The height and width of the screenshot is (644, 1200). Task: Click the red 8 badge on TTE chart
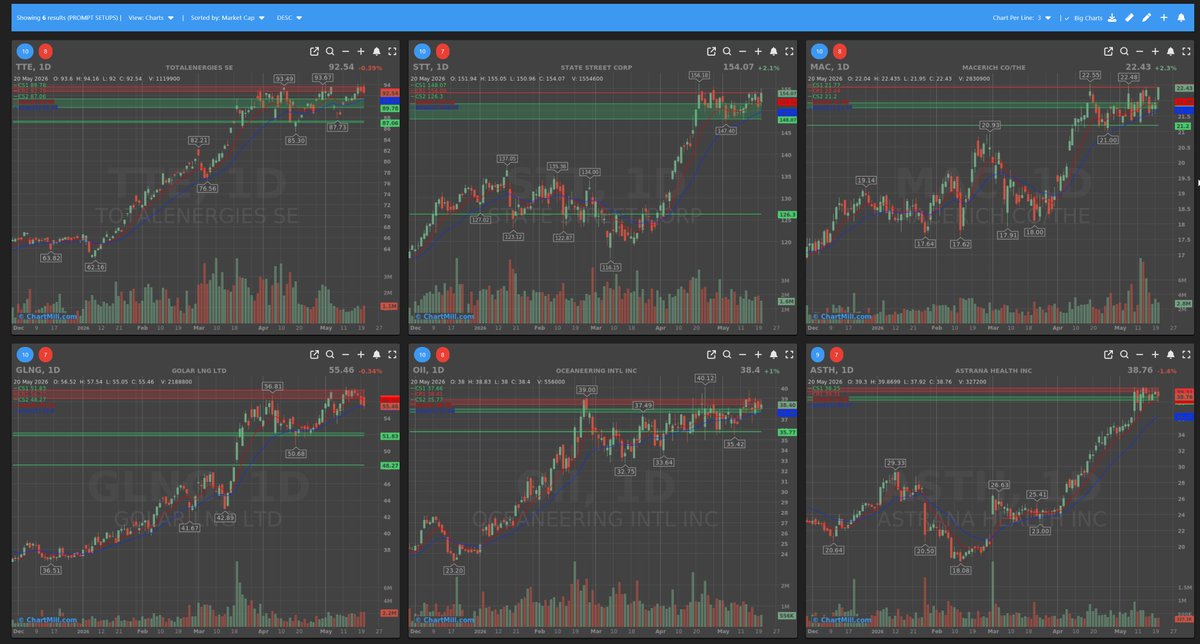45,51
